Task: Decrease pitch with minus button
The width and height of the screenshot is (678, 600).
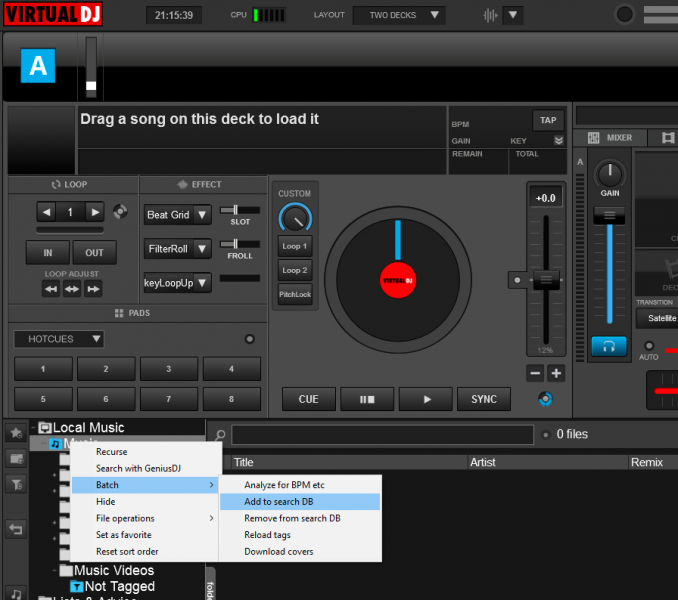Action: pyautogui.click(x=535, y=373)
